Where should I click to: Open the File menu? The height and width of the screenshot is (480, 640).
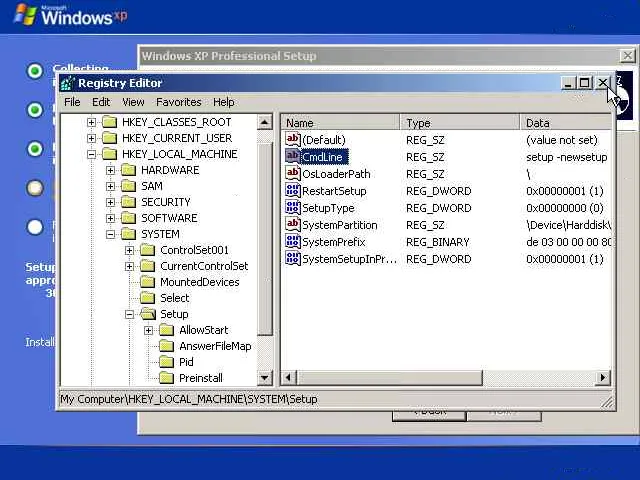(72, 102)
